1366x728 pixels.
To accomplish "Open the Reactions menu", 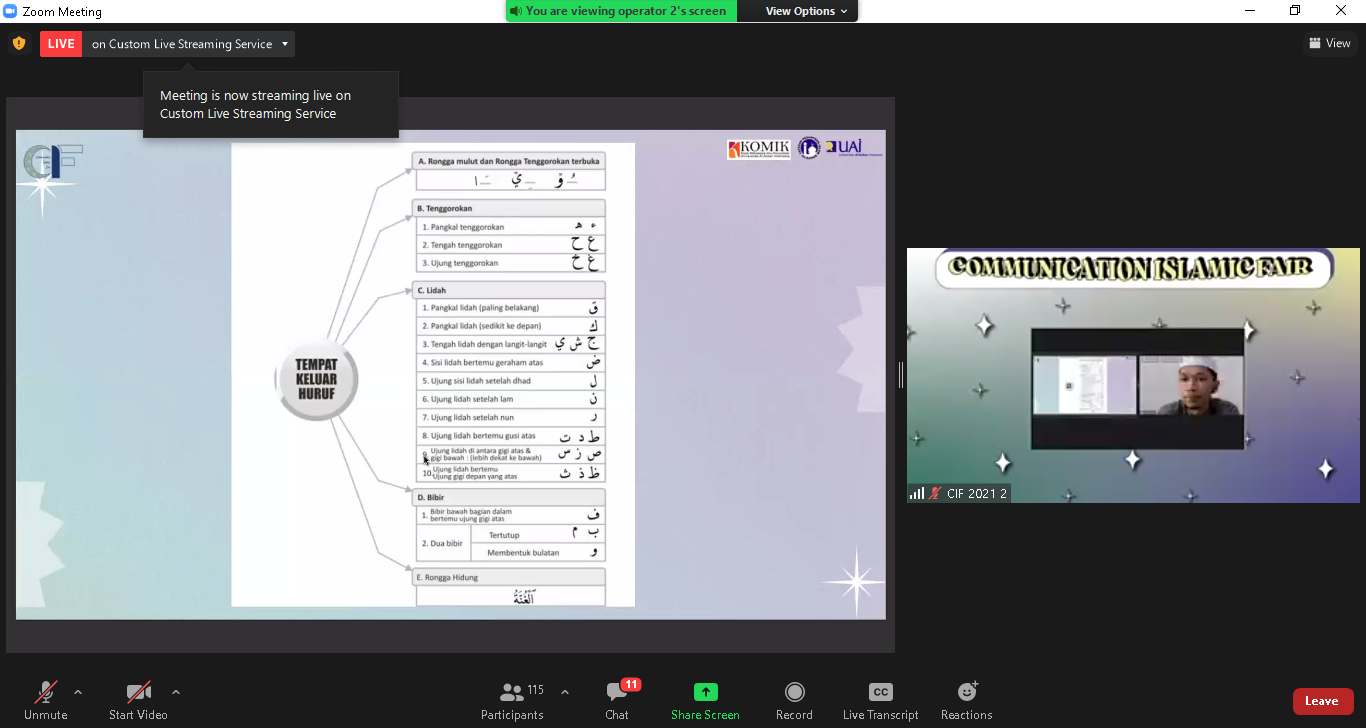I will (x=966, y=692).
